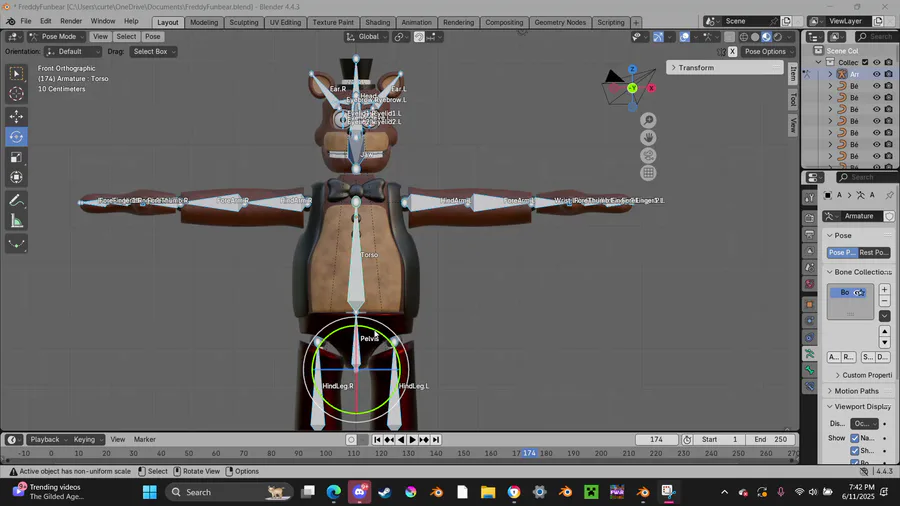Activate the combined Transform tool
Viewport: 900px width, 506px height.
16,177
